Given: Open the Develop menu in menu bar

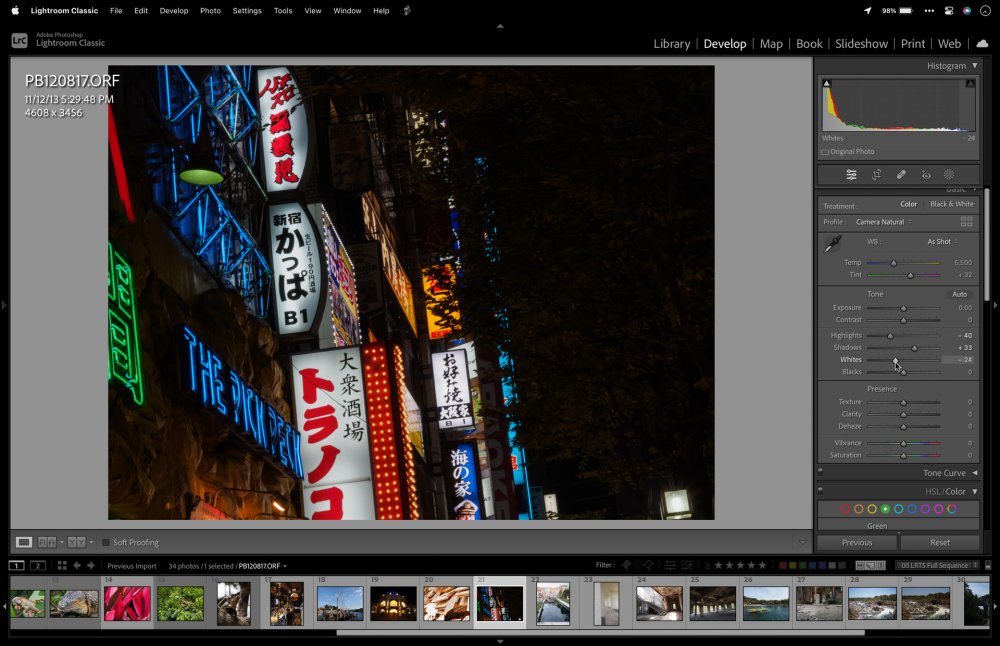Looking at the screenshot, I should (173, 10).
